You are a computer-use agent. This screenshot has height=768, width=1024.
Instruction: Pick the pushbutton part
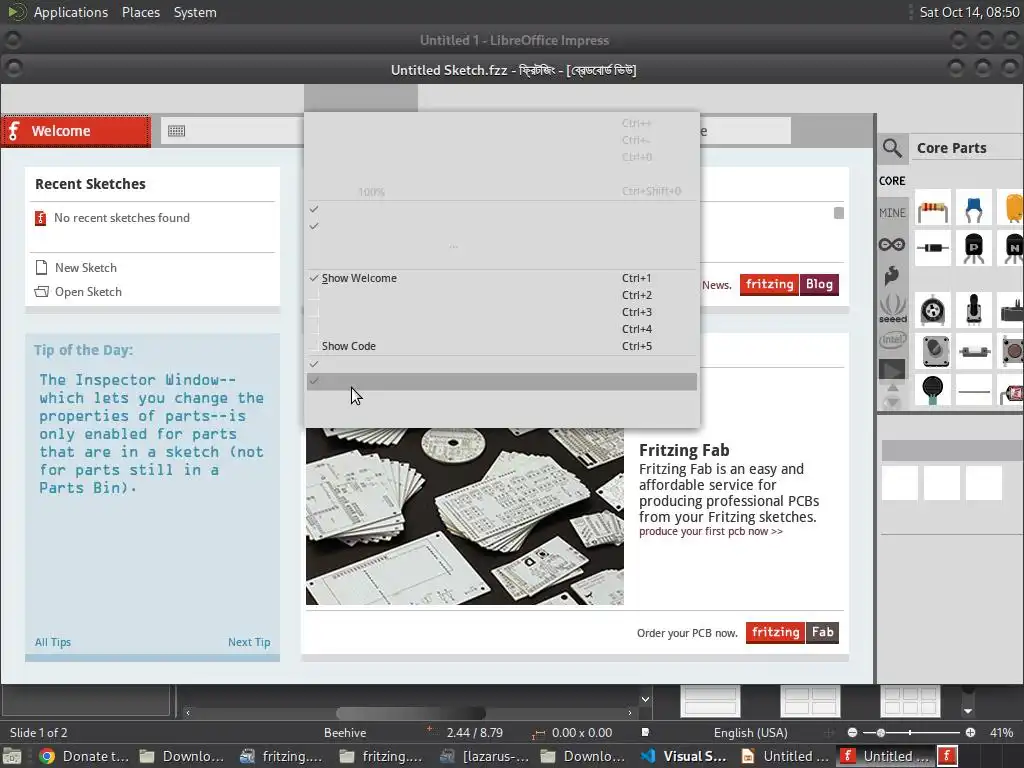[x=1012, y=351]
